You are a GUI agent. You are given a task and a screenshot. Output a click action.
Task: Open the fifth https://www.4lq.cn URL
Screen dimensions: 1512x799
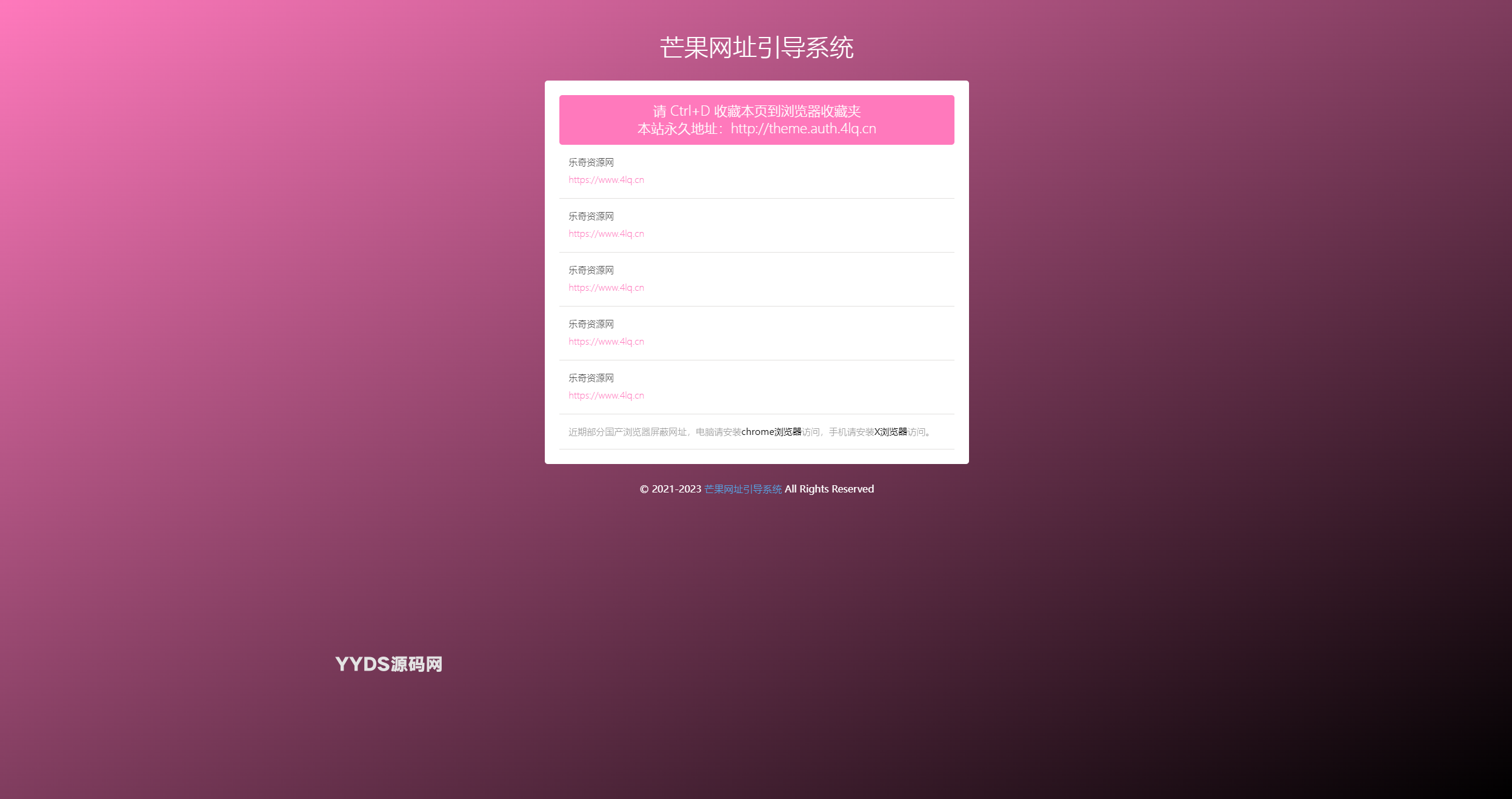pyautogui.click(x=606, y=396)
